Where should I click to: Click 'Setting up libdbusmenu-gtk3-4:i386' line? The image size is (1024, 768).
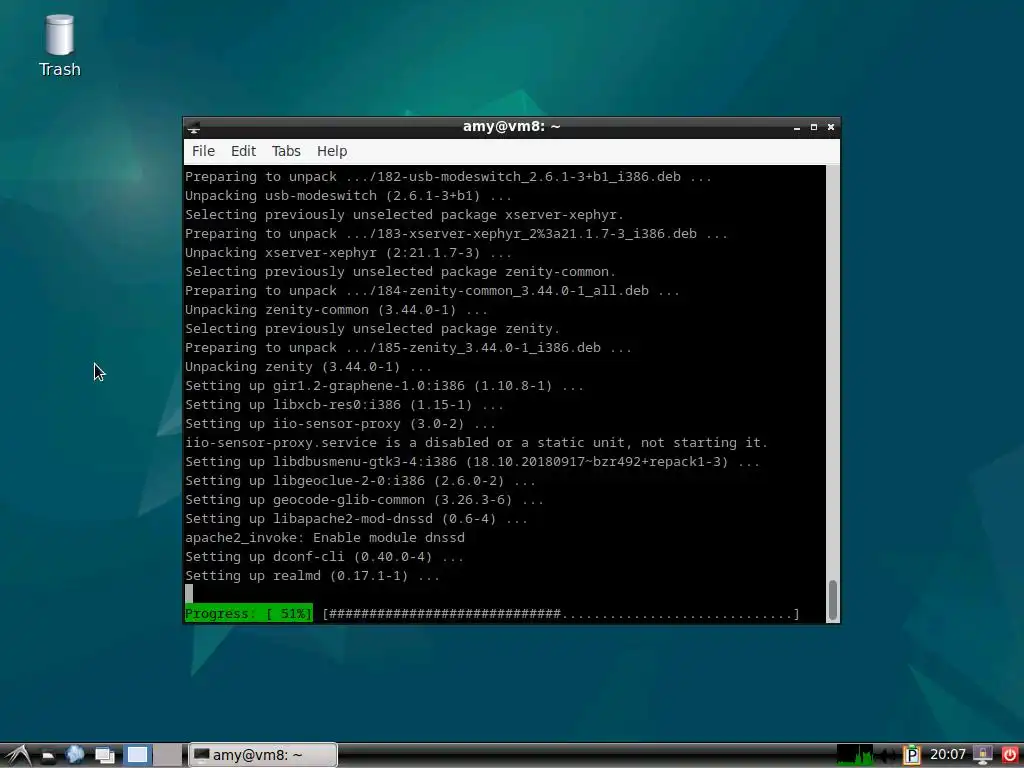click(472, 462)
